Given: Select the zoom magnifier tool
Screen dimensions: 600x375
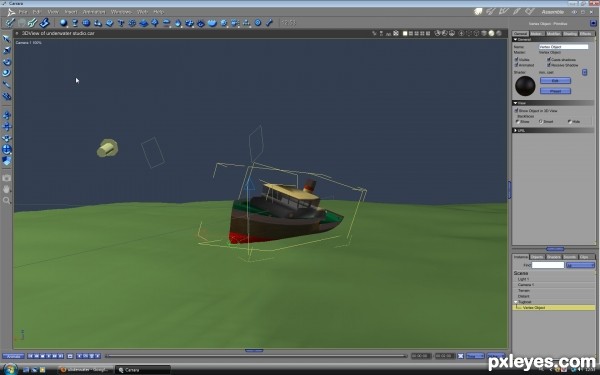Looking at the screenshot, I should [x=7, y=200].
